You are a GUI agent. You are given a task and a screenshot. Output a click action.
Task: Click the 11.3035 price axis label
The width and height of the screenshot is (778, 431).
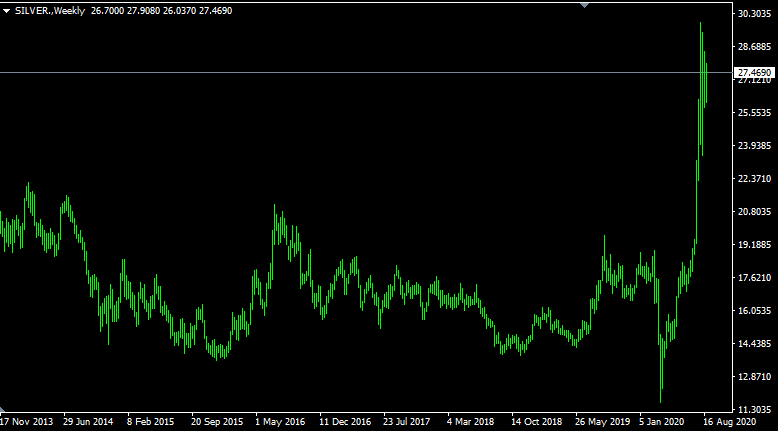(x=754, y=410)
